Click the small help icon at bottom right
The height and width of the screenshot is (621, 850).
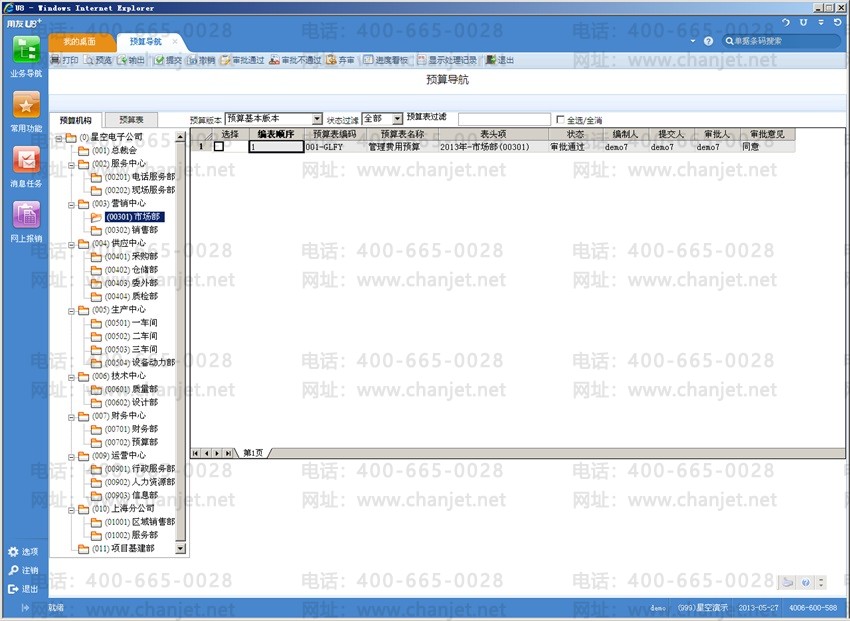(806, 583)
